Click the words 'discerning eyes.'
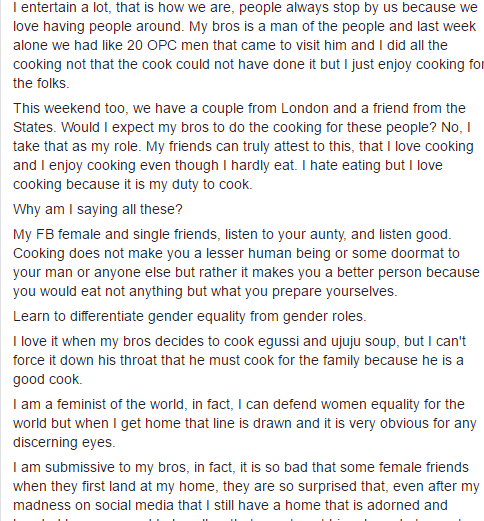484x521 pixels. [64, 442]
